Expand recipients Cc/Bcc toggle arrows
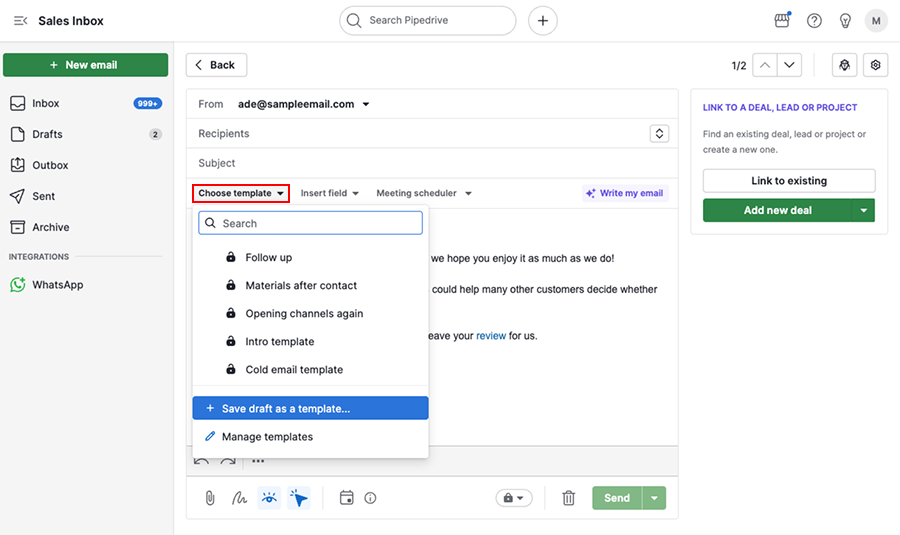The height and width of the screenshot is (535, 900). pos(659,134)
